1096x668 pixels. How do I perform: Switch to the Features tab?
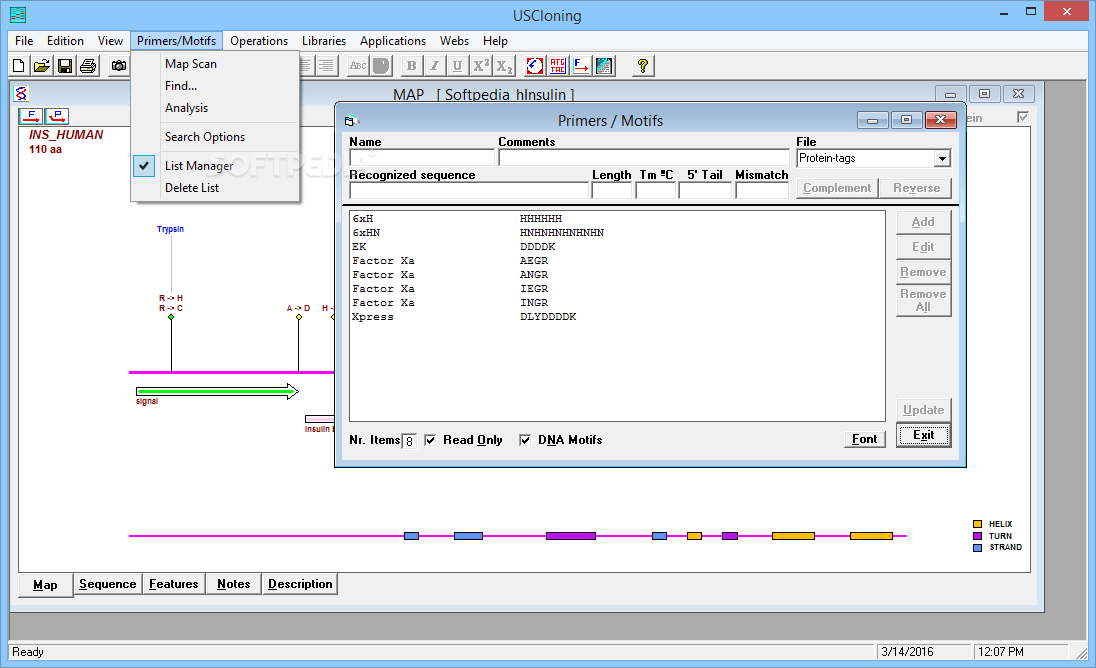(x=173, y=584)
